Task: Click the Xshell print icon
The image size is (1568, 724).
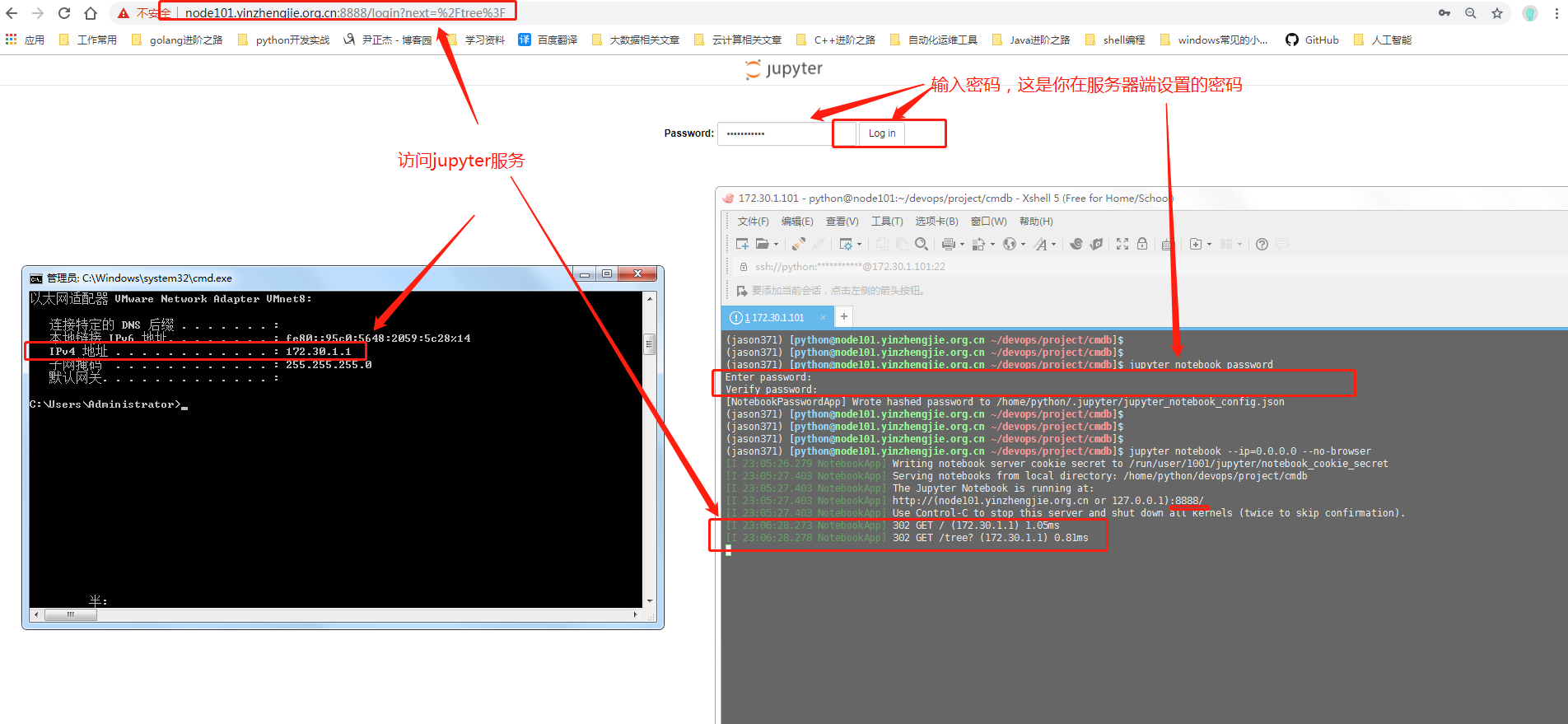Action: [x=949, y=244]
